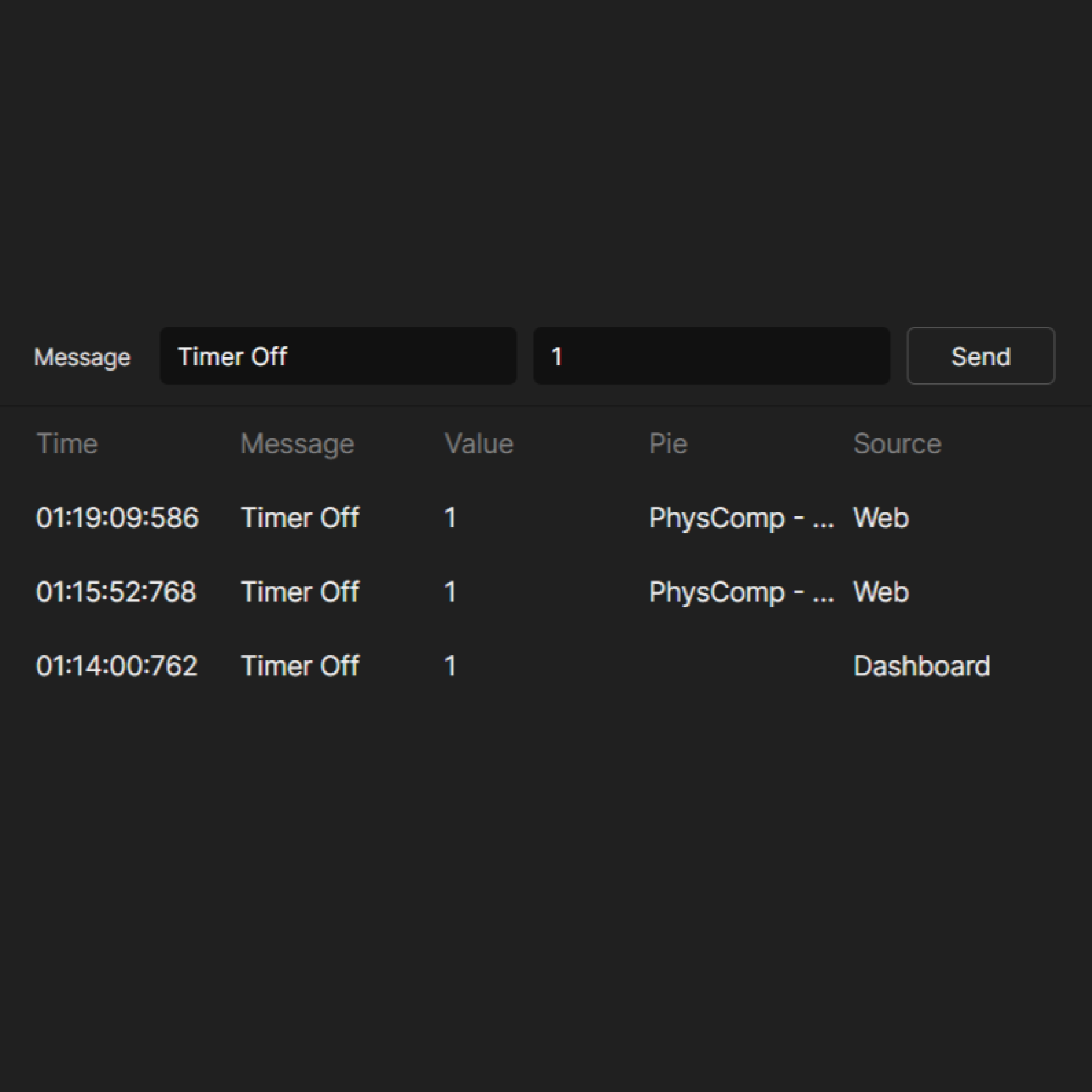1092x1092 pixels.
Task: Select the log entry at 01:15:52:768
Action: point(116,592)
